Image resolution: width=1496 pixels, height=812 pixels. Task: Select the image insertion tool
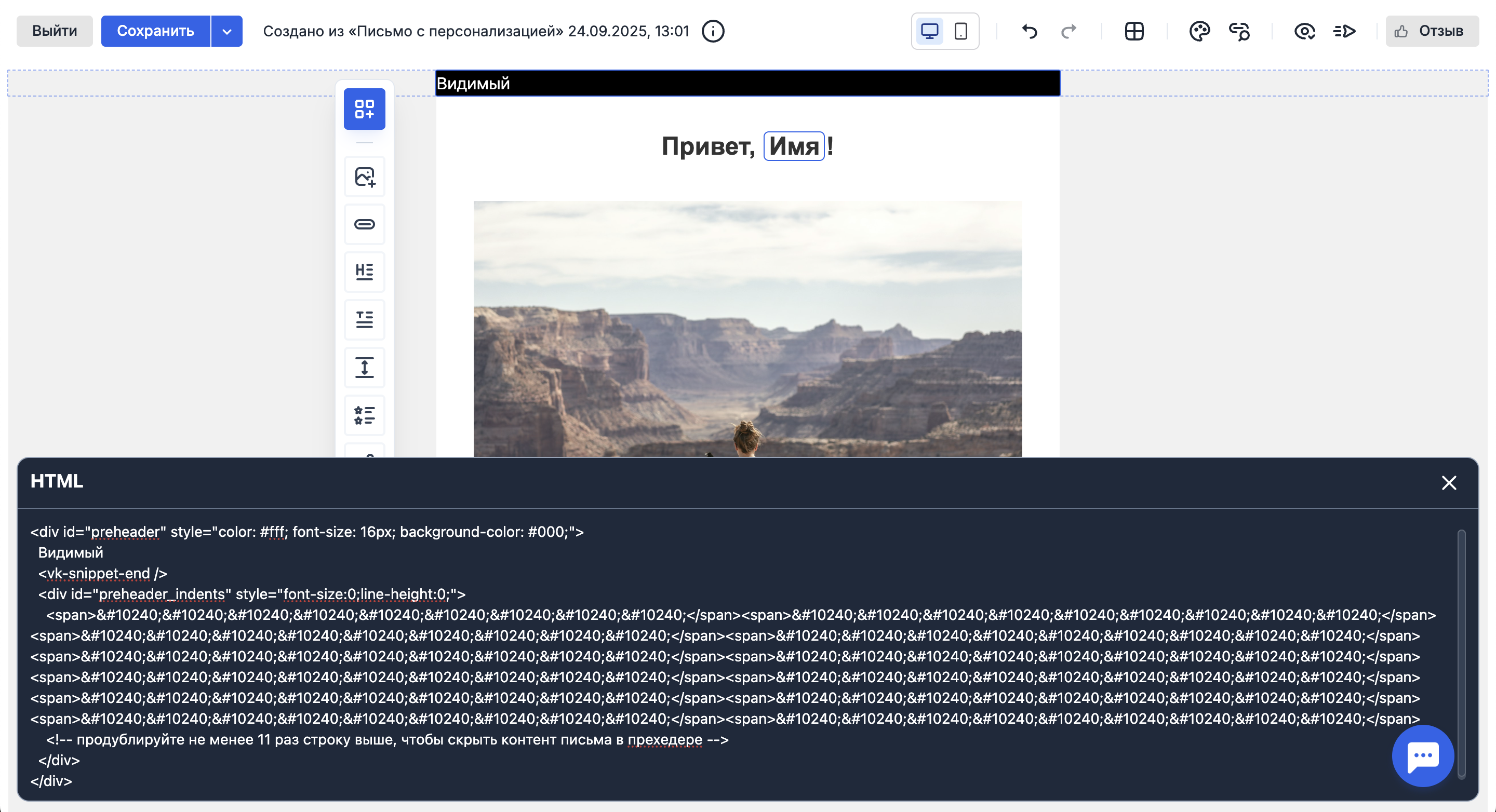(364, 176)
